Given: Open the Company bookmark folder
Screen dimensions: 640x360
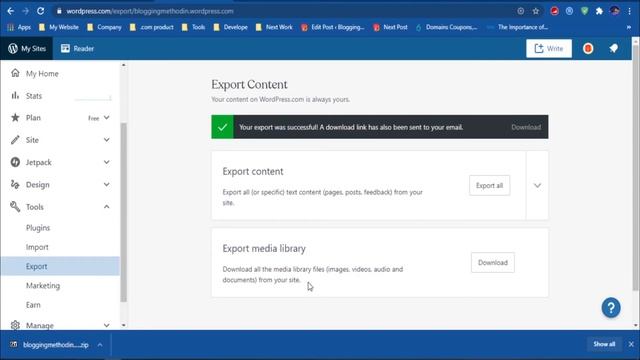Looking at the screenshot, I should pos(104,27).
